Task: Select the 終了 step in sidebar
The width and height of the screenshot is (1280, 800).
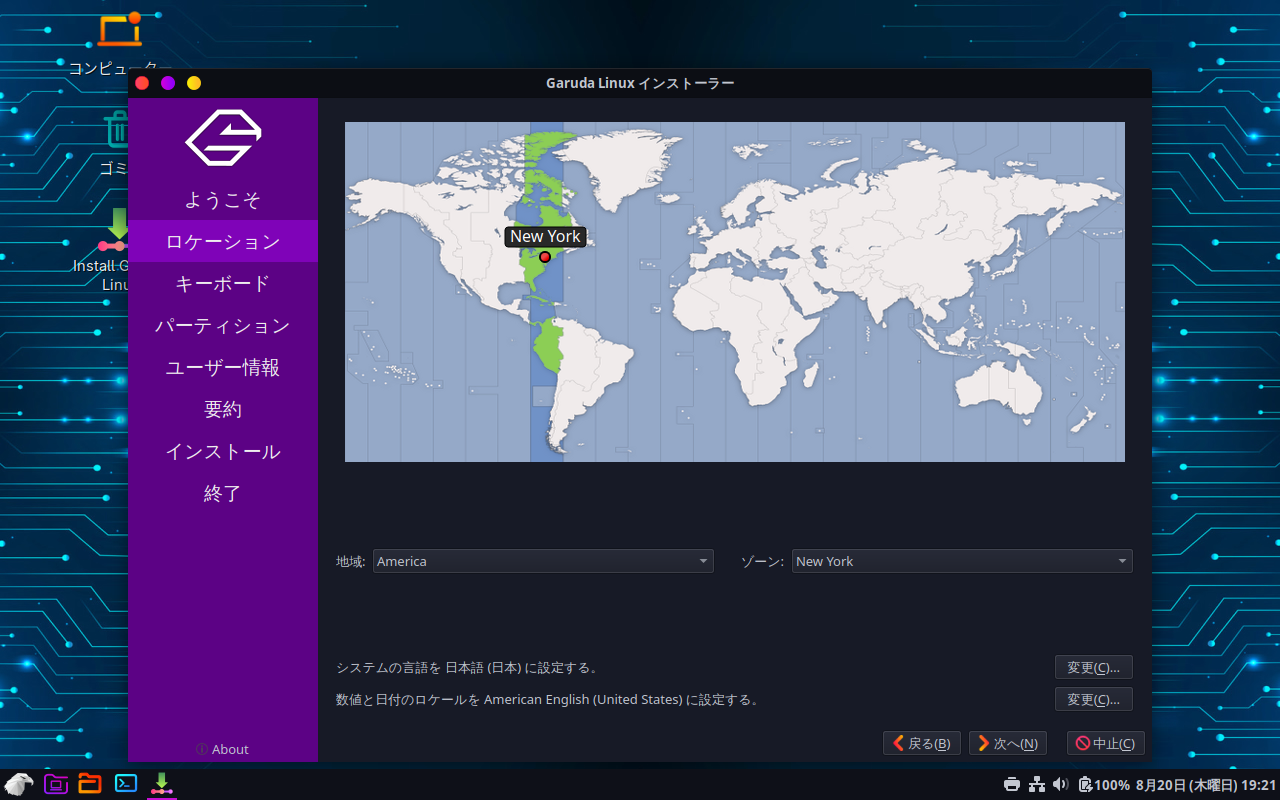Action: [x=223, y=493]
